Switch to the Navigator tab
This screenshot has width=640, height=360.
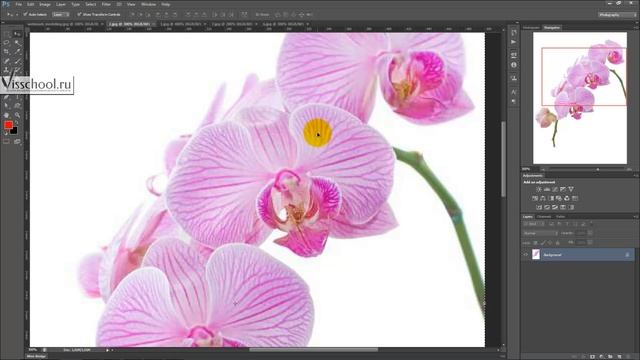pyautogui.click(x=552, y=27)
